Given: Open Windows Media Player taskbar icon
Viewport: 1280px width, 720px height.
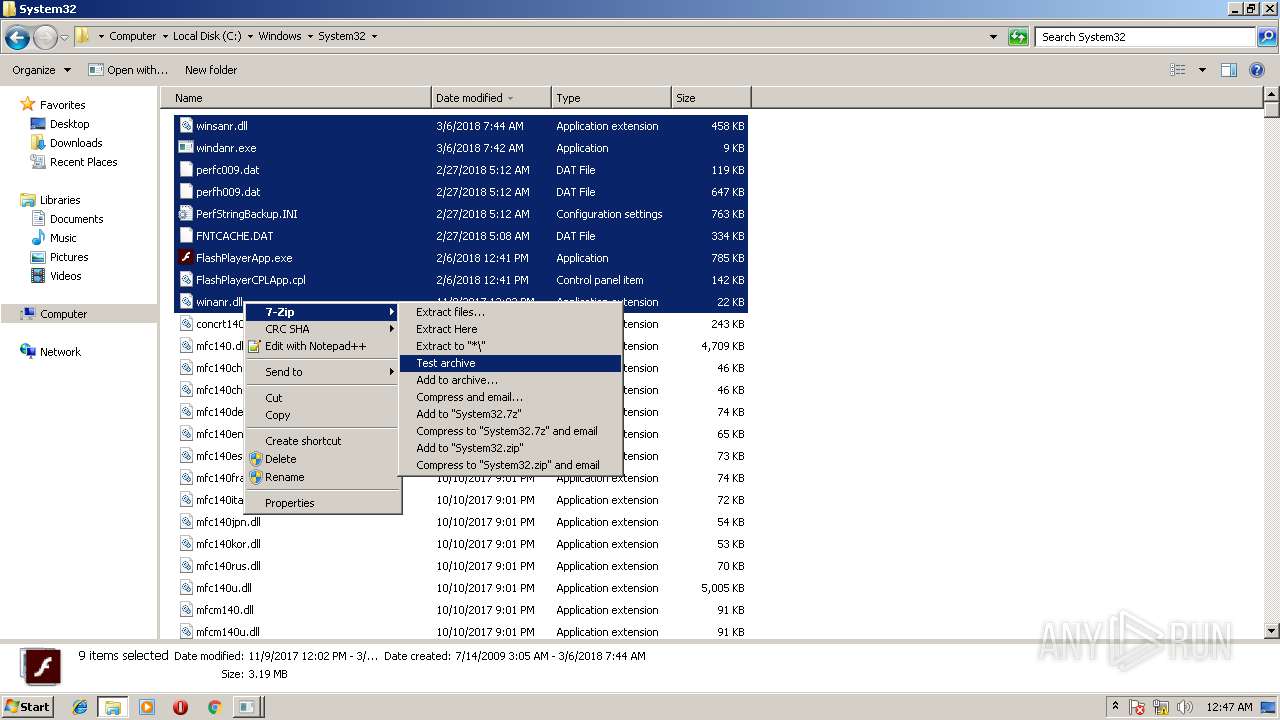Looking at the screenshot, I should [147, 707].
